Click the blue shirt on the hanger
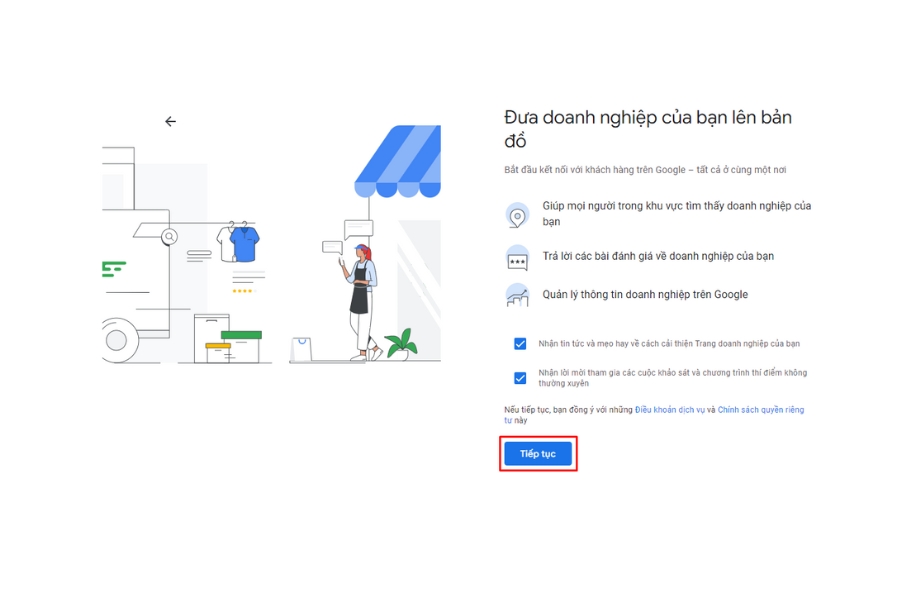This screenshot has height=600, width=900. 243,243
